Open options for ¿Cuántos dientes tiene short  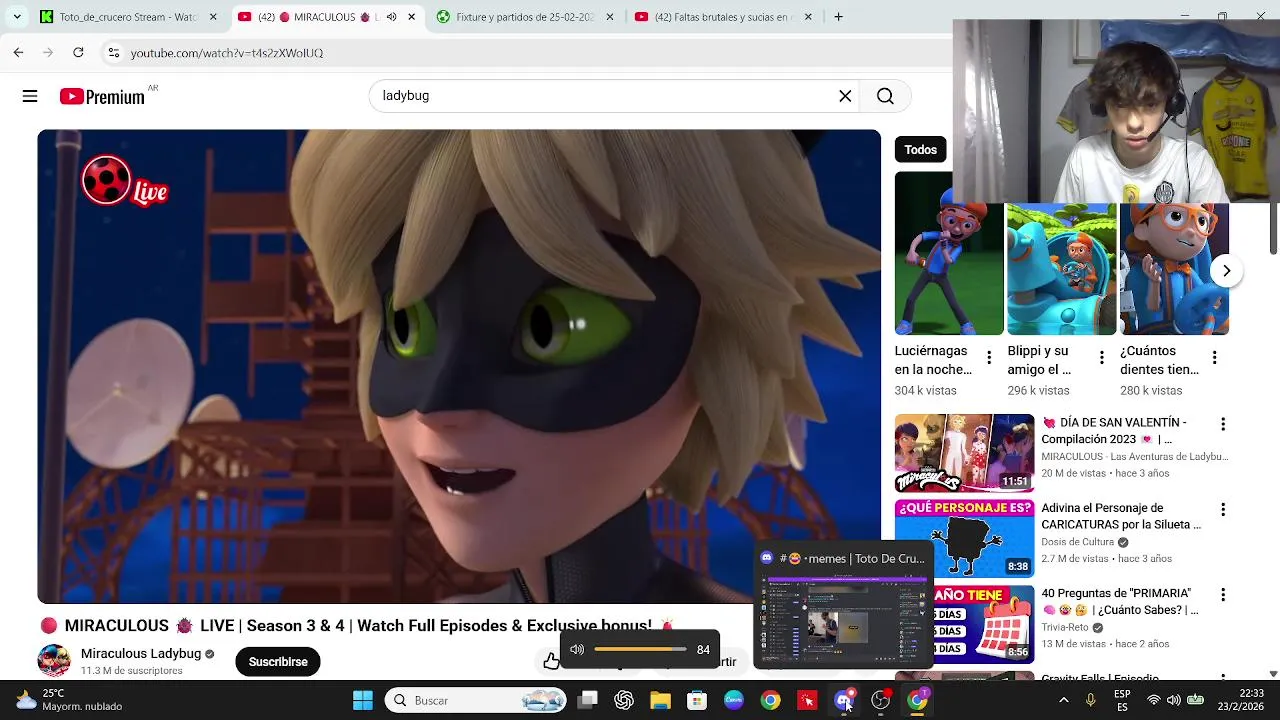click(x=1214, y=358)
